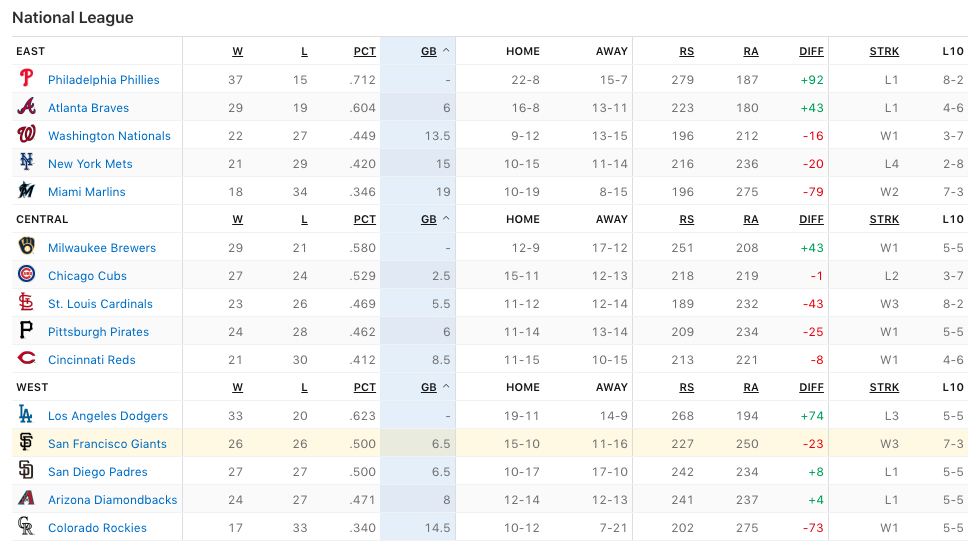Click the San Diego Padres logo
This screenshot has height=550, width=980.
(x=26, y=471)
